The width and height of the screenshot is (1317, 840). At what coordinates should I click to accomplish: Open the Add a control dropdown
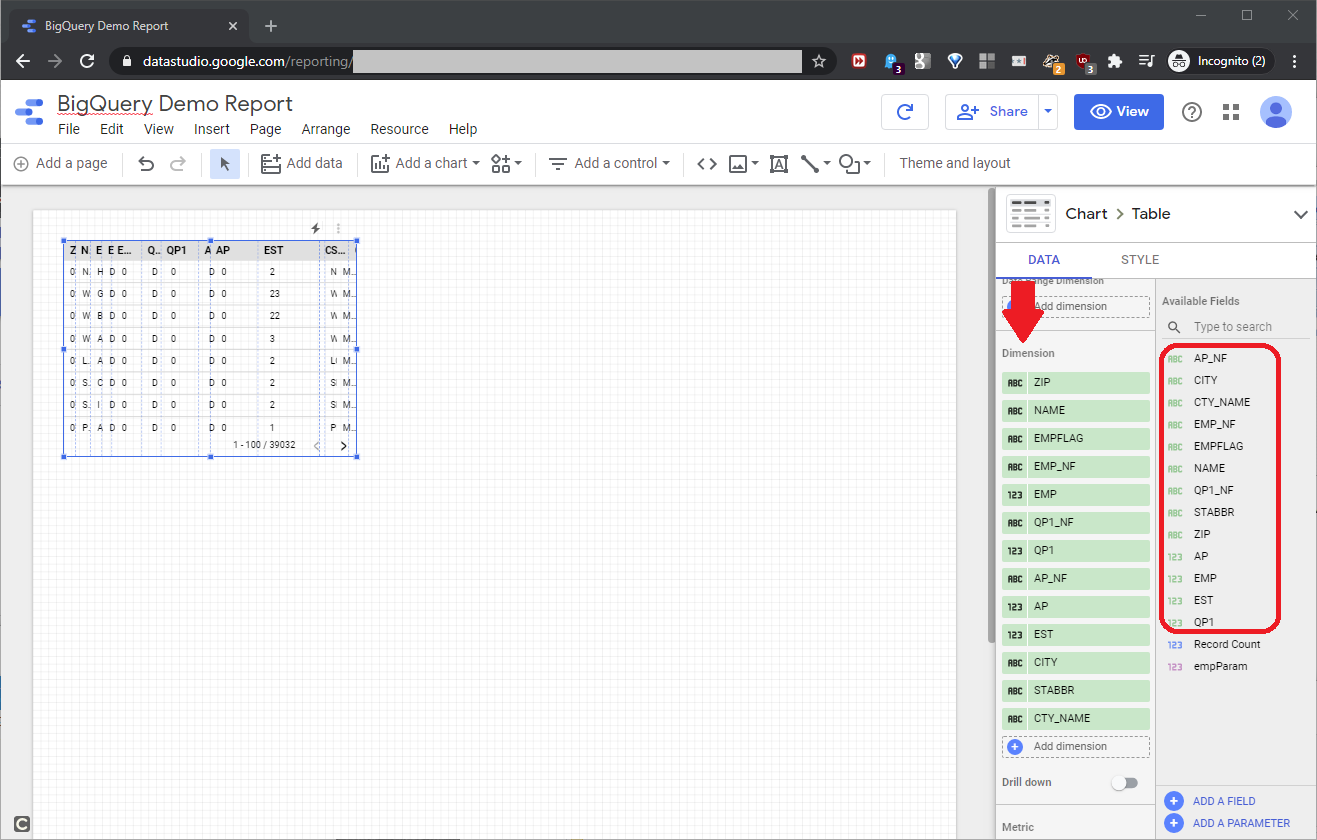tap(609, 163)
